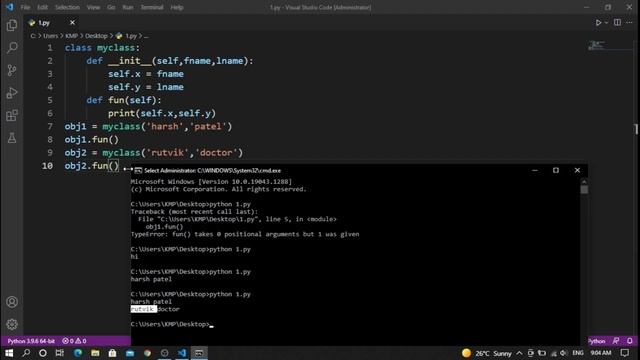Expand run options dropdown next to play
This screenshot has height=360, width=640.
click(606, 23)
